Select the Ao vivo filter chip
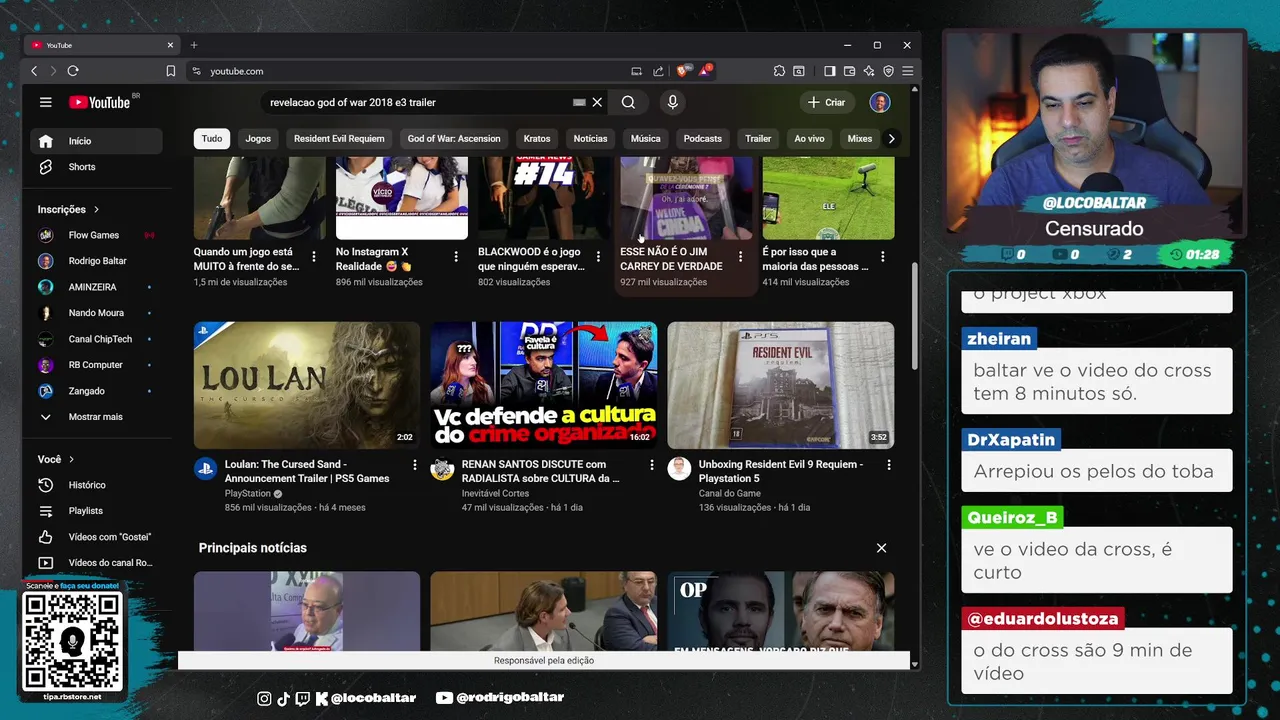 point(809,139)
